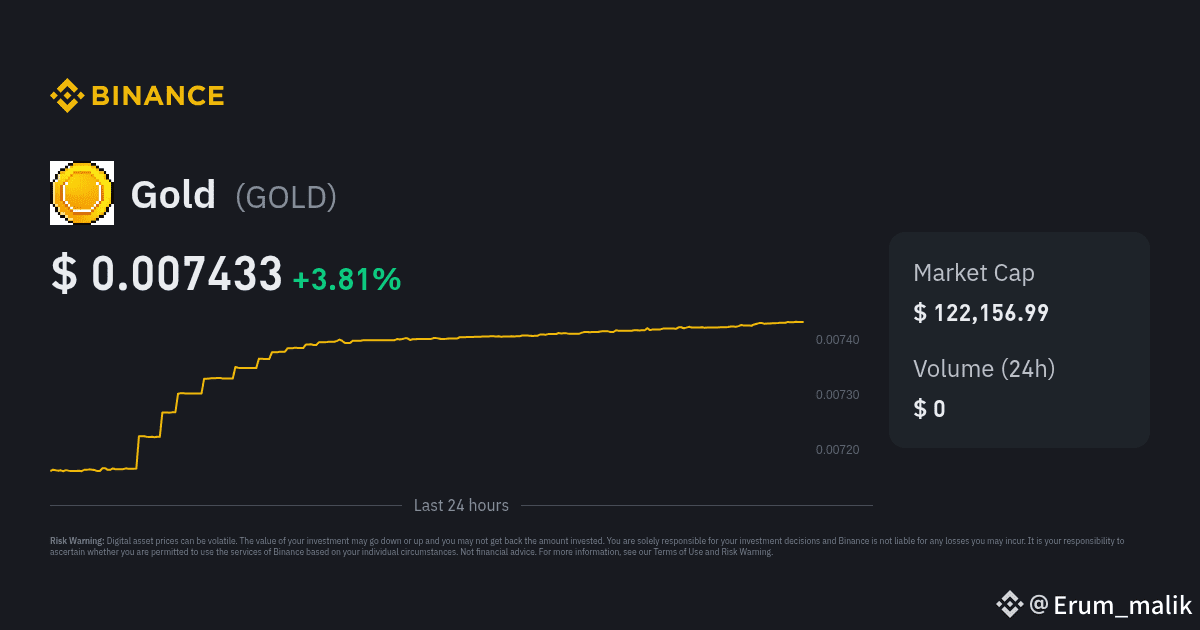Click the (GOLD) ticker symbol
Image resolution: width=1200 pixels, height=630 pixels.
coord(286,197)
